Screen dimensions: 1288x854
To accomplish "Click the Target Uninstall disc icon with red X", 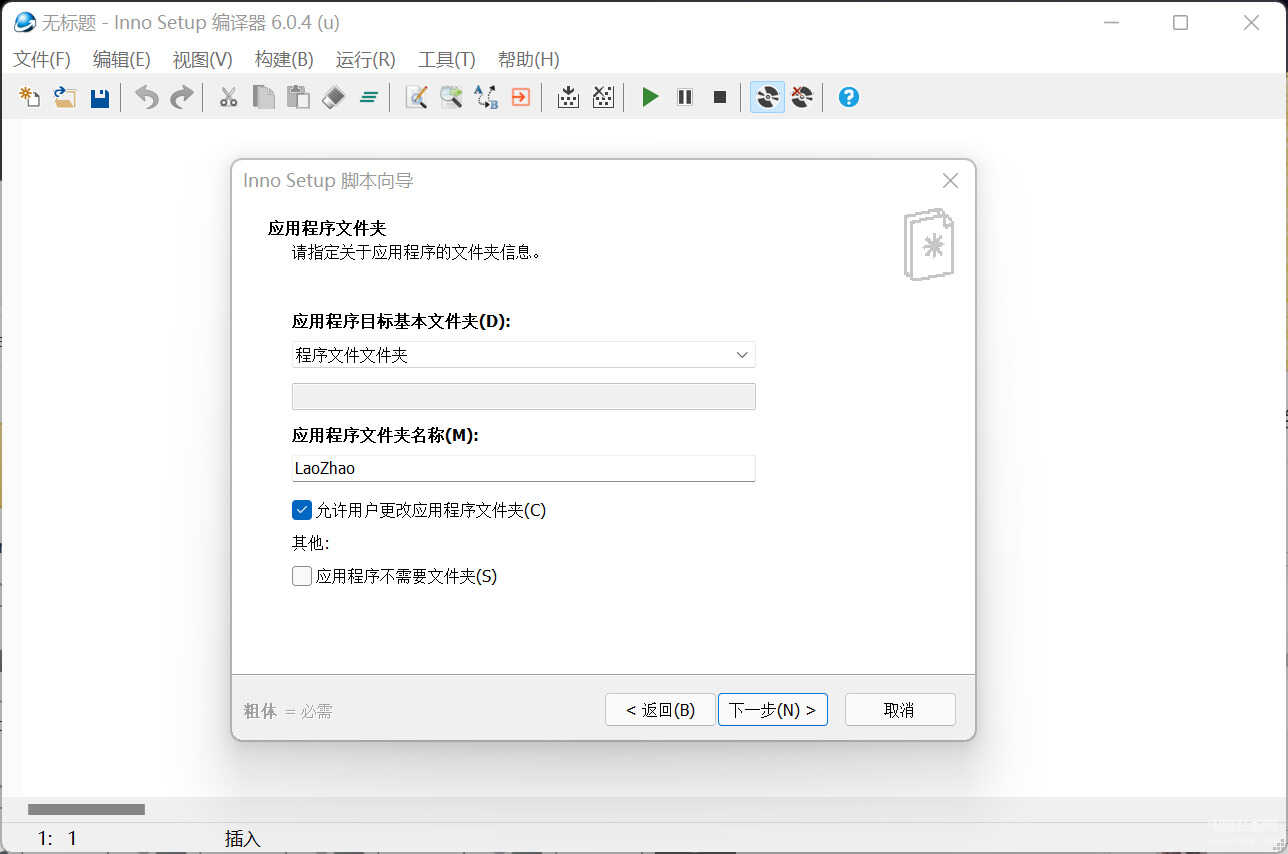I will pyautogui.click(x=801, y=97).
